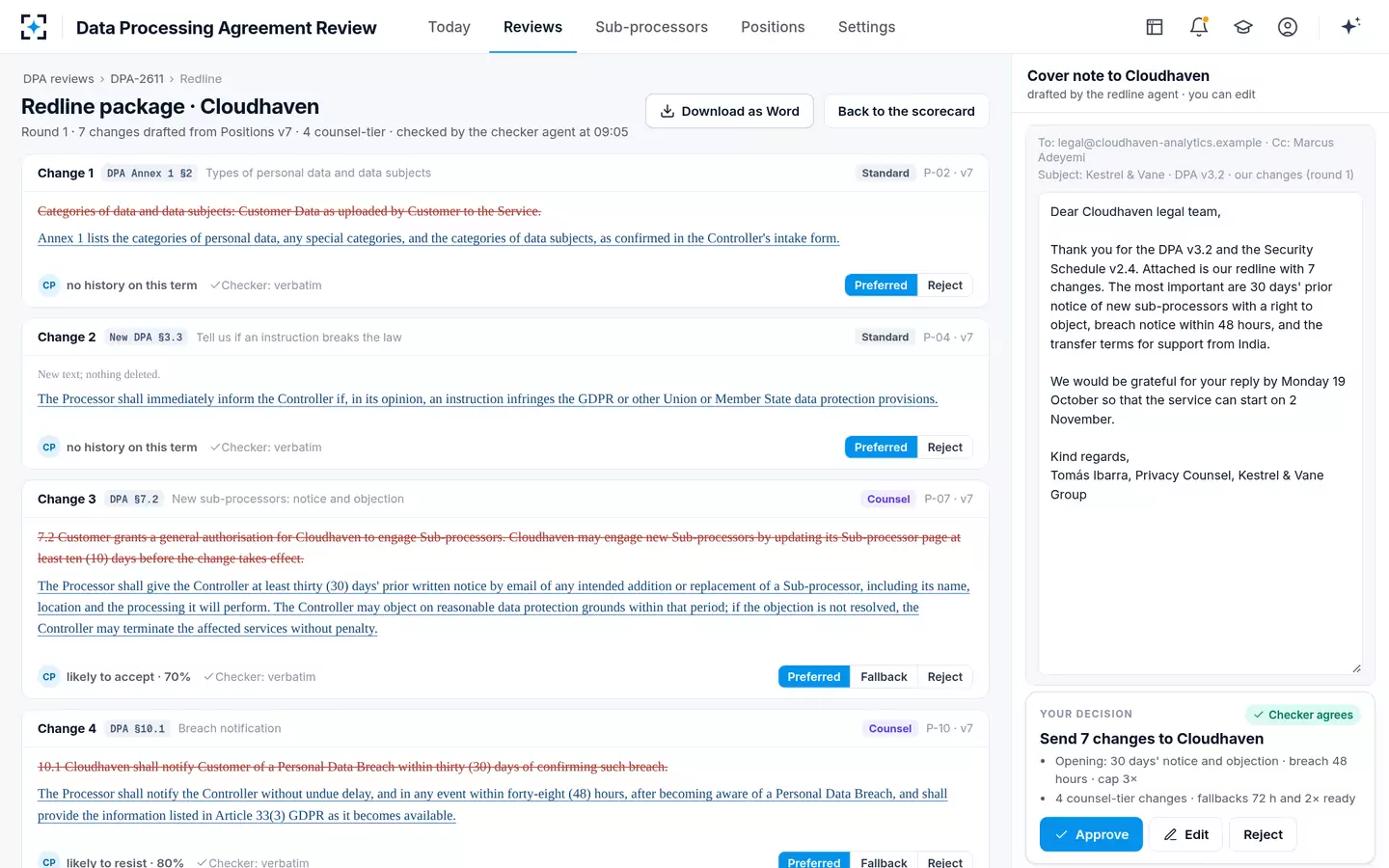
Task: Open the Sub-processors tab
Action: click(651, 27)
